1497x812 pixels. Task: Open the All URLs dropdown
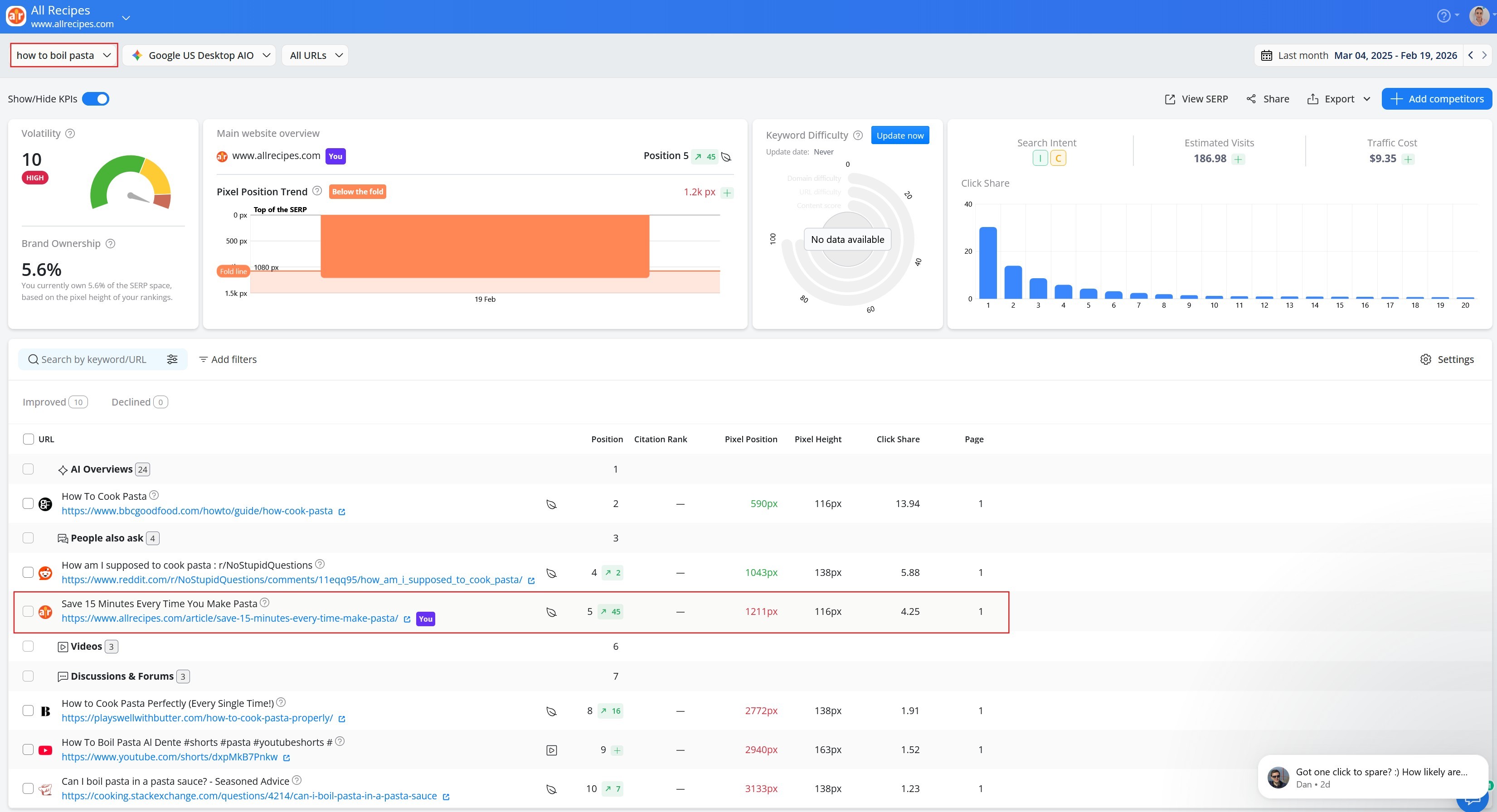tap(315, 55)
